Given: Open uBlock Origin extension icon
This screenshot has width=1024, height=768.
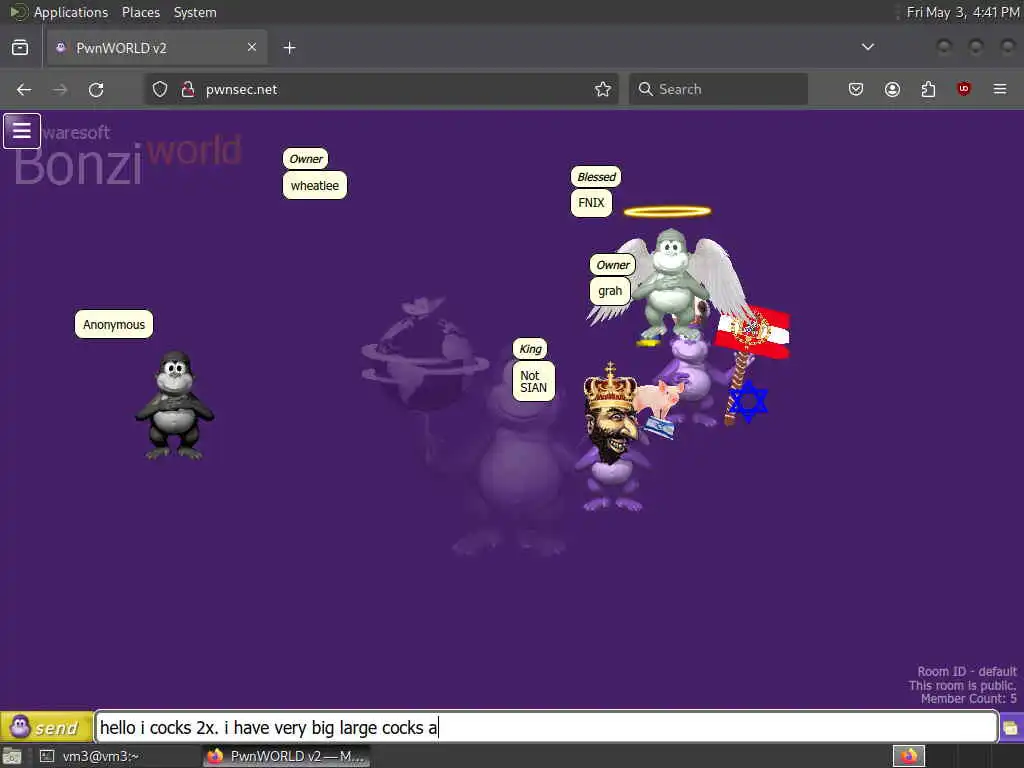Looking at the screenshot, I should tap(964, 89).
